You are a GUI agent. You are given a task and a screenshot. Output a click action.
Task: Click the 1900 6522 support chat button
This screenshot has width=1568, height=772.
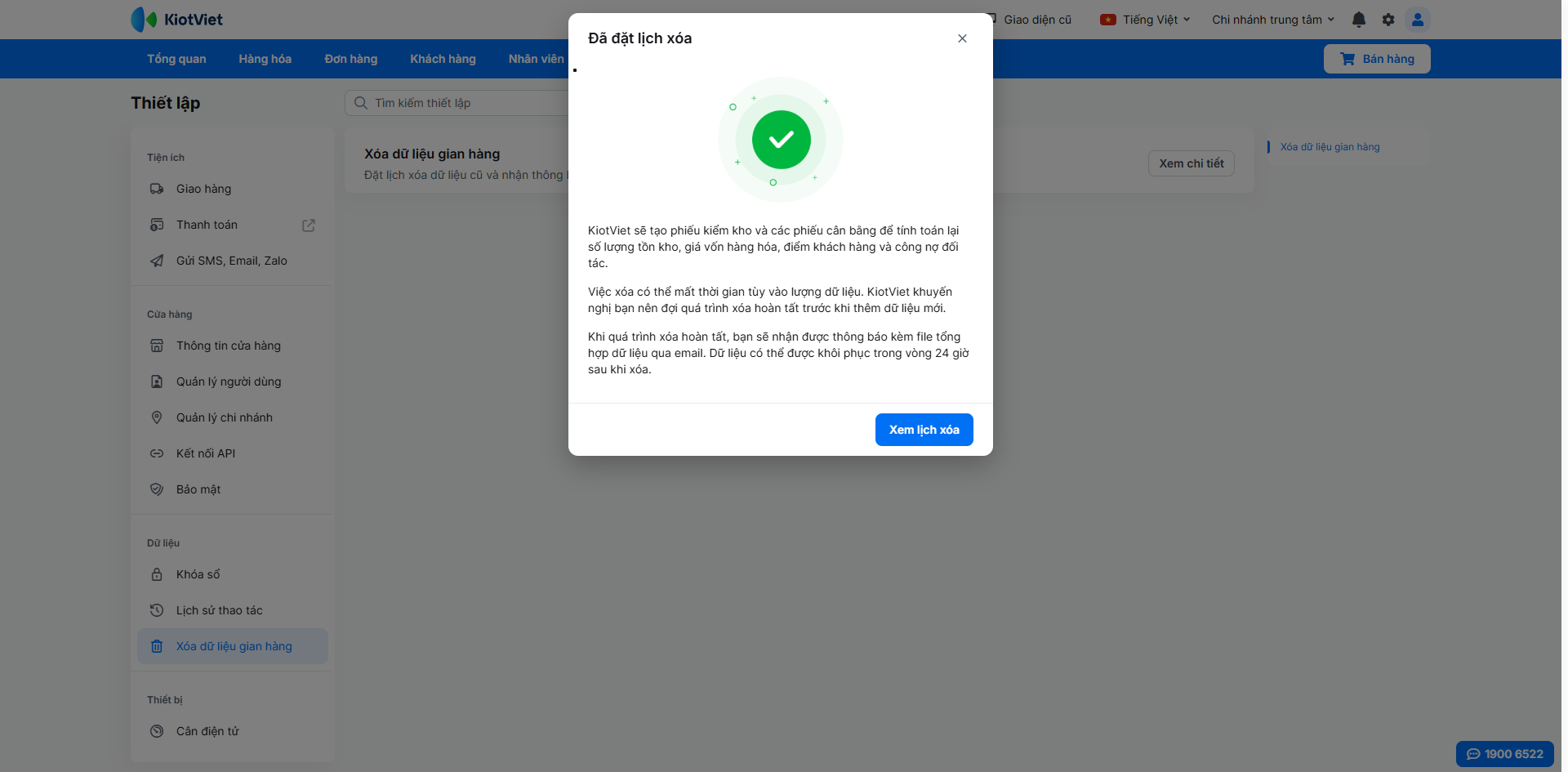click(x=1504, y=754)
